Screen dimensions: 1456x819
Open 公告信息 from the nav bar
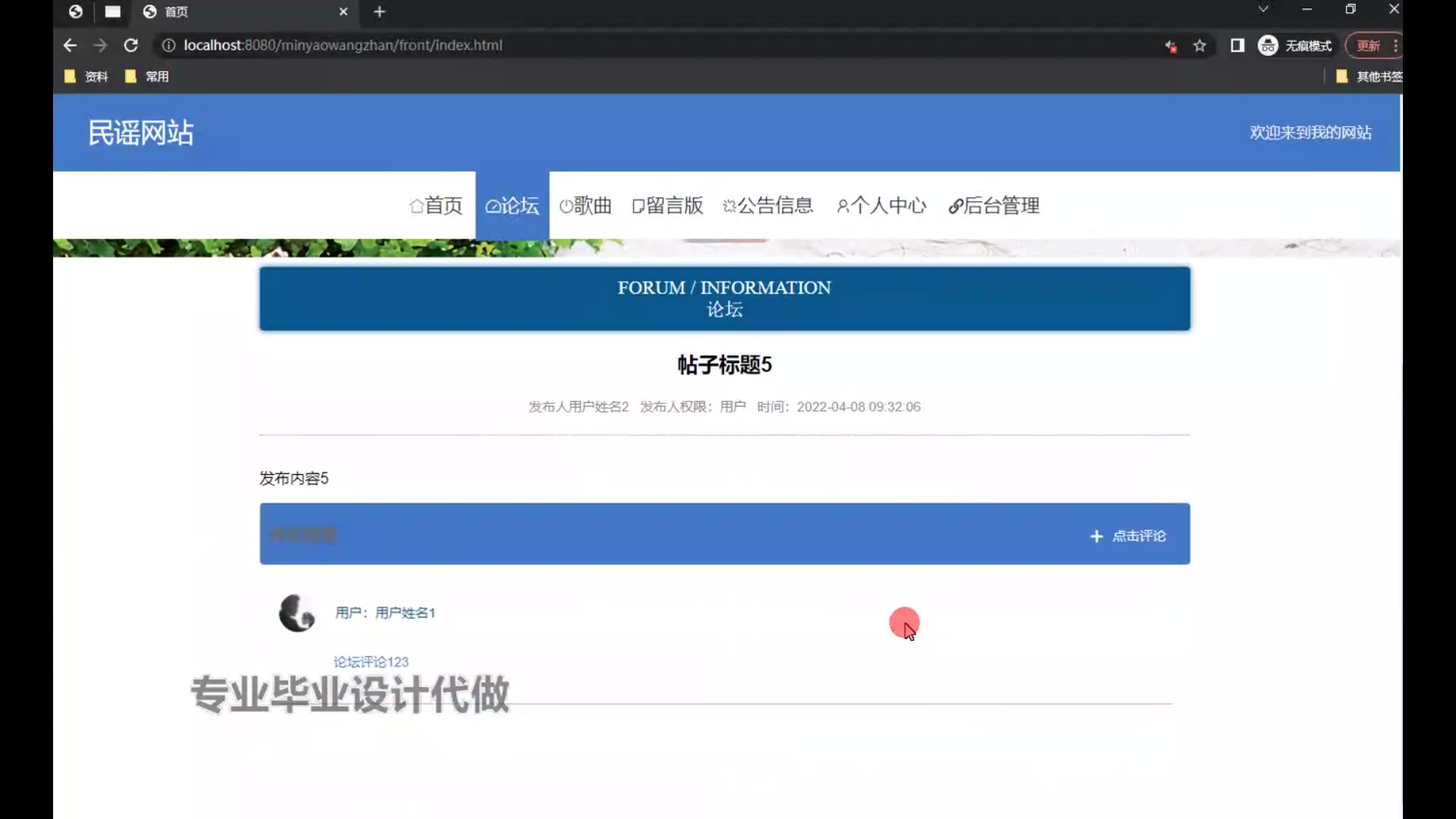(x=767, y=206)
